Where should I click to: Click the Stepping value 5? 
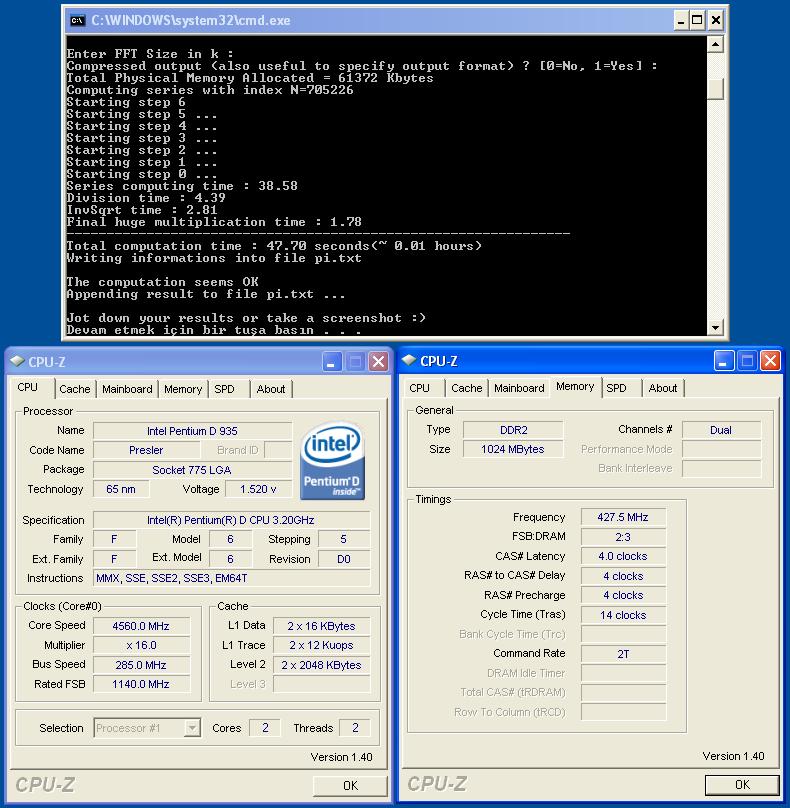(x=344, y=540)
